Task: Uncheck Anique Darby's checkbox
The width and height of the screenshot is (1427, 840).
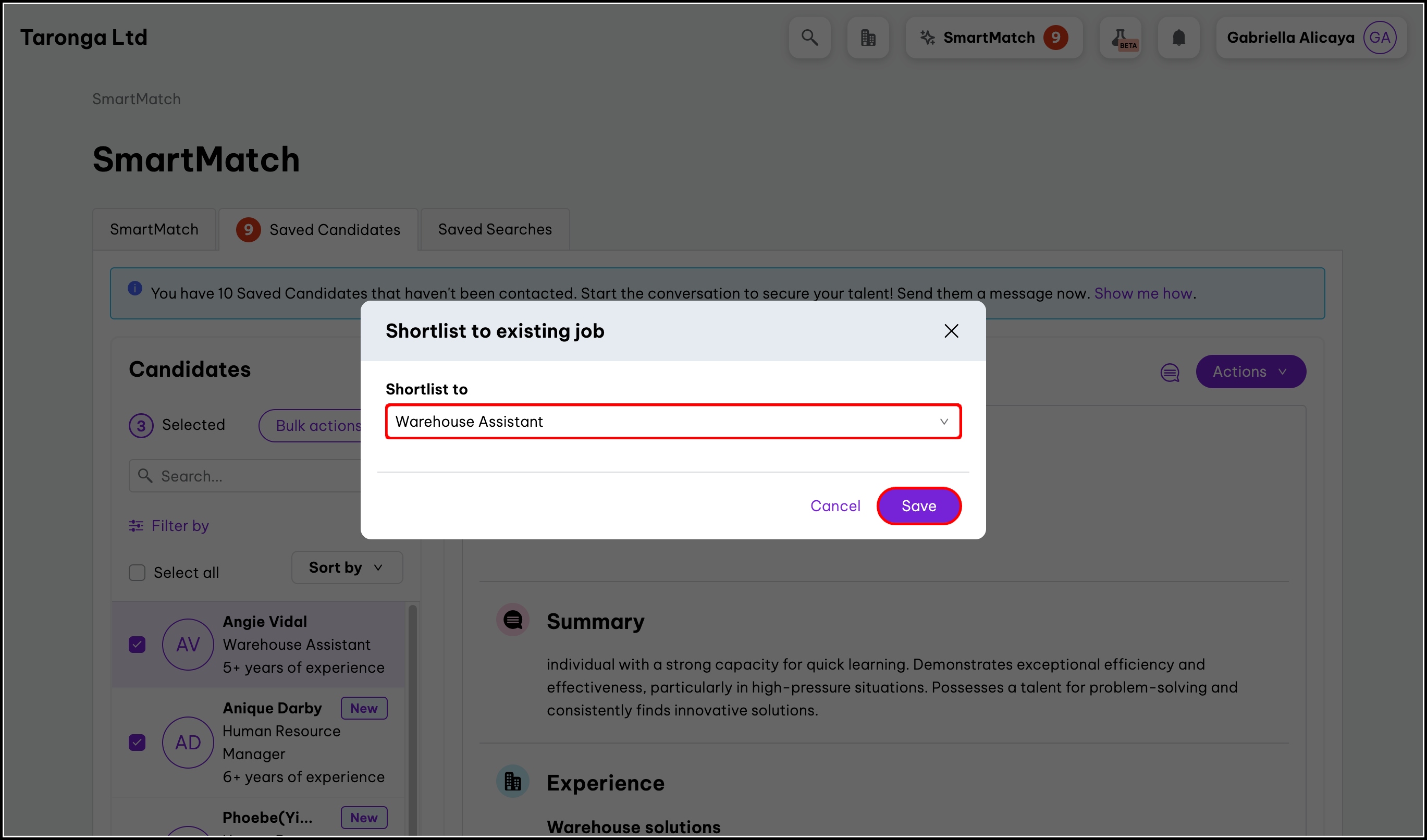Action: click(x=137, y=743)
